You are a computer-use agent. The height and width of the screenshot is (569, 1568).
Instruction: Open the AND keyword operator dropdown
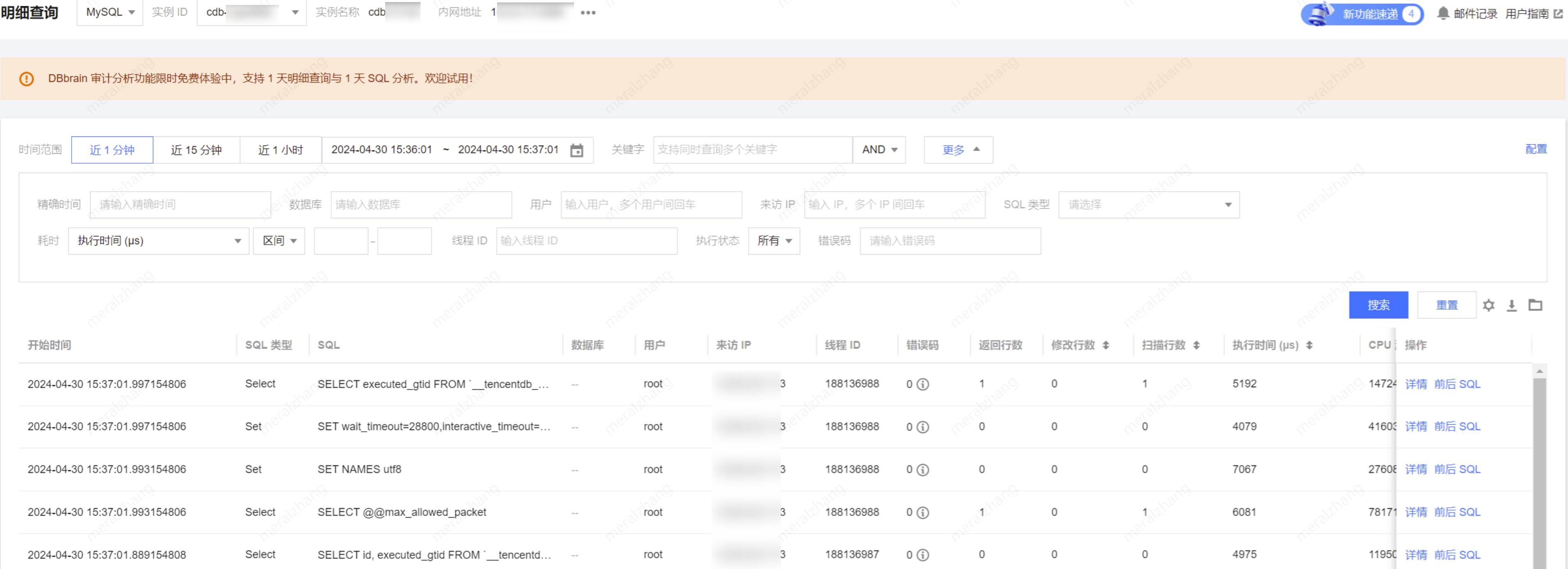coord(878,149)
